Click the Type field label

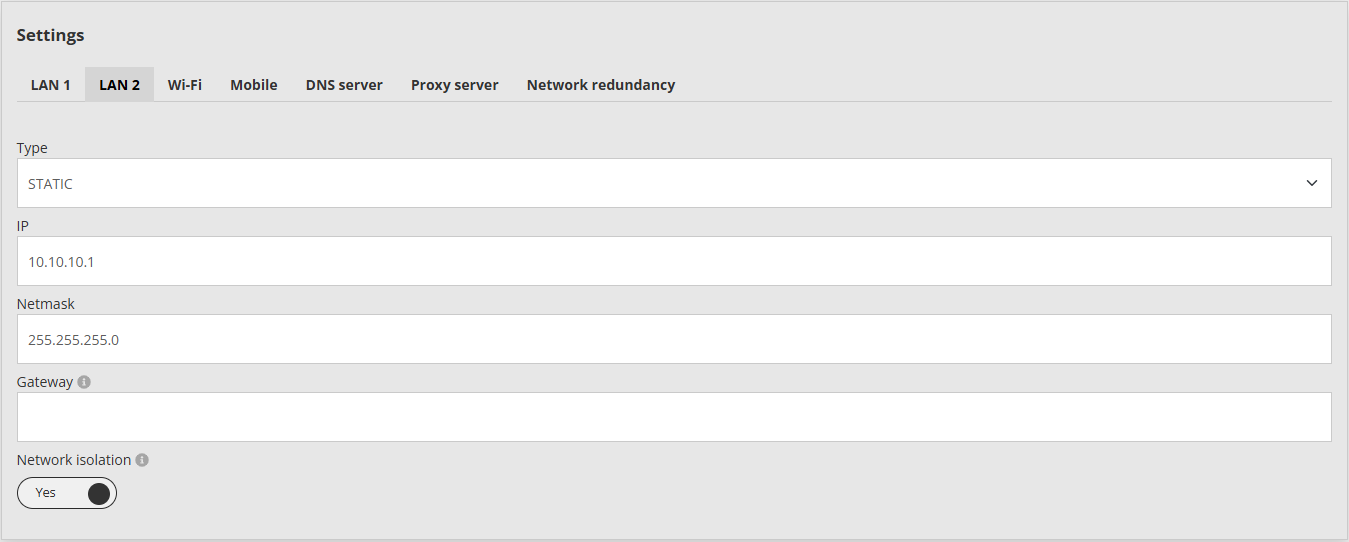32,148
